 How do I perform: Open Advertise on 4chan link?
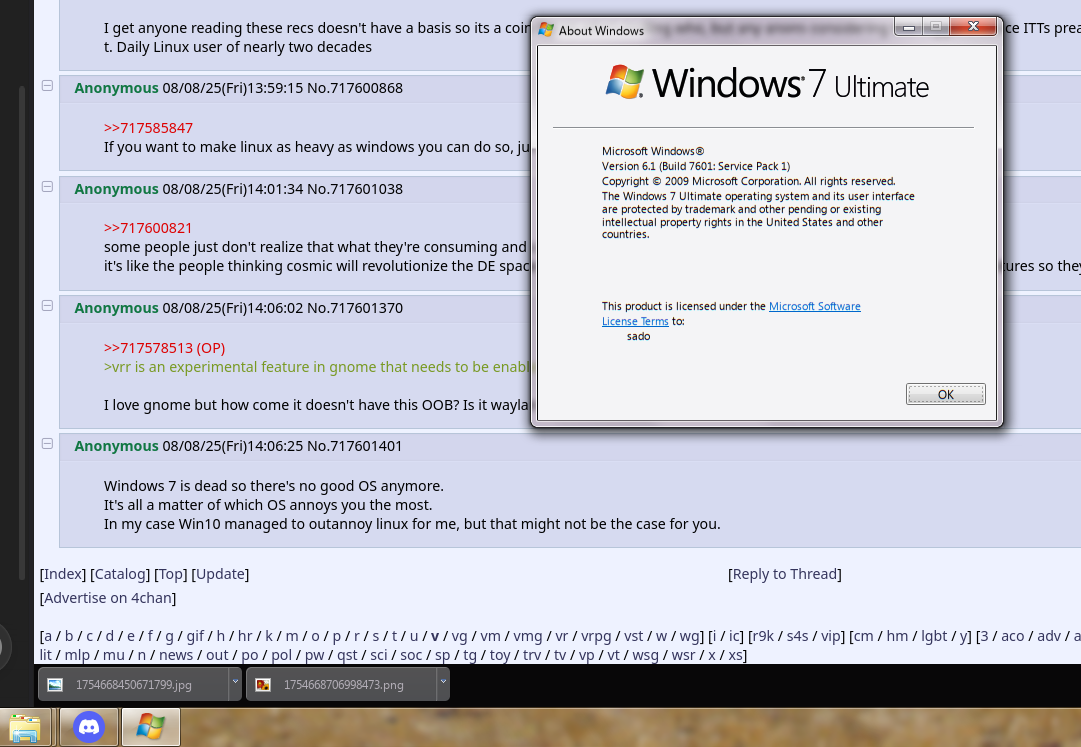(108, 598)
